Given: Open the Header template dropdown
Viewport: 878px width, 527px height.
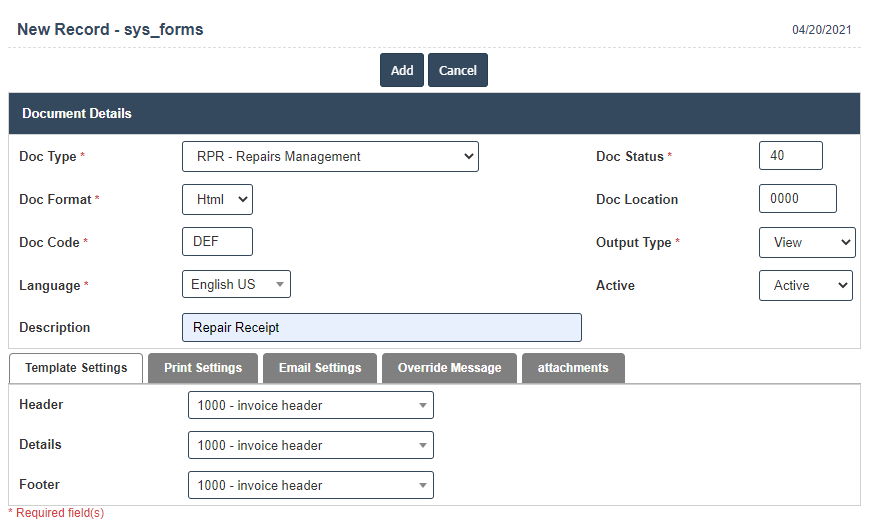Looking at the screenshot, I should 310,405.
